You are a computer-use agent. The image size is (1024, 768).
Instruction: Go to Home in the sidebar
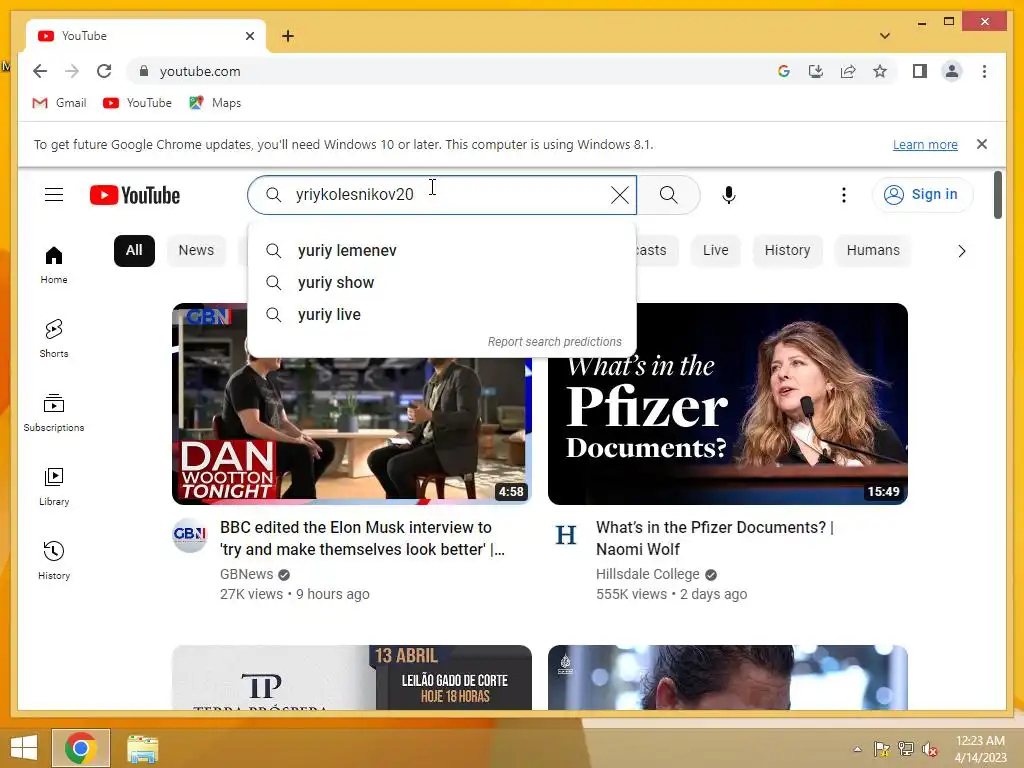[54, 264]
